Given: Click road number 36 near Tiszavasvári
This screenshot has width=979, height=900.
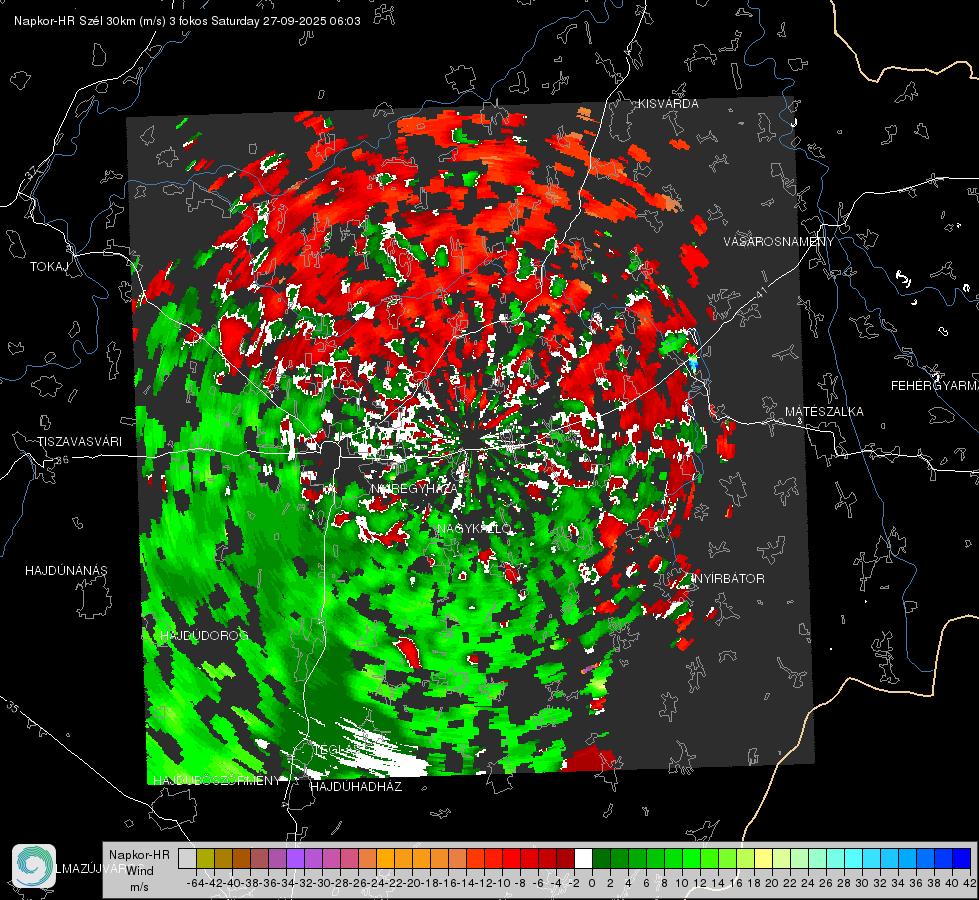Looking at the screenshot, I should pyautogui.click(x=62, y=460).
